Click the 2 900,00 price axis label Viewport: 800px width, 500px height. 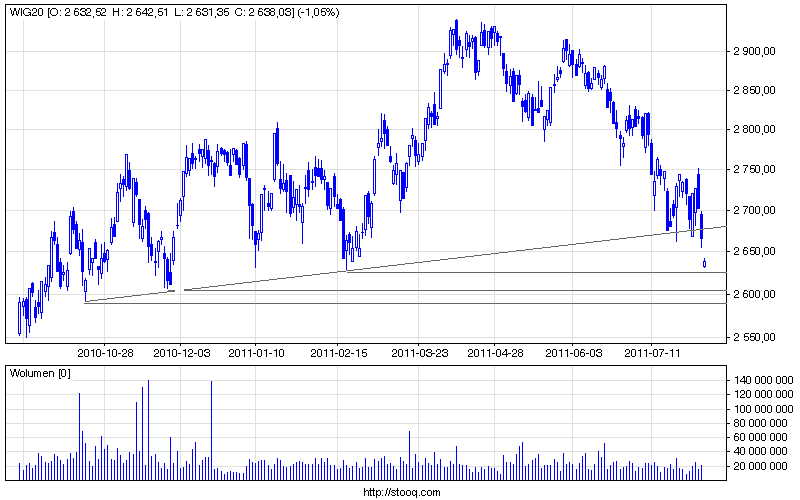[755, 51]
